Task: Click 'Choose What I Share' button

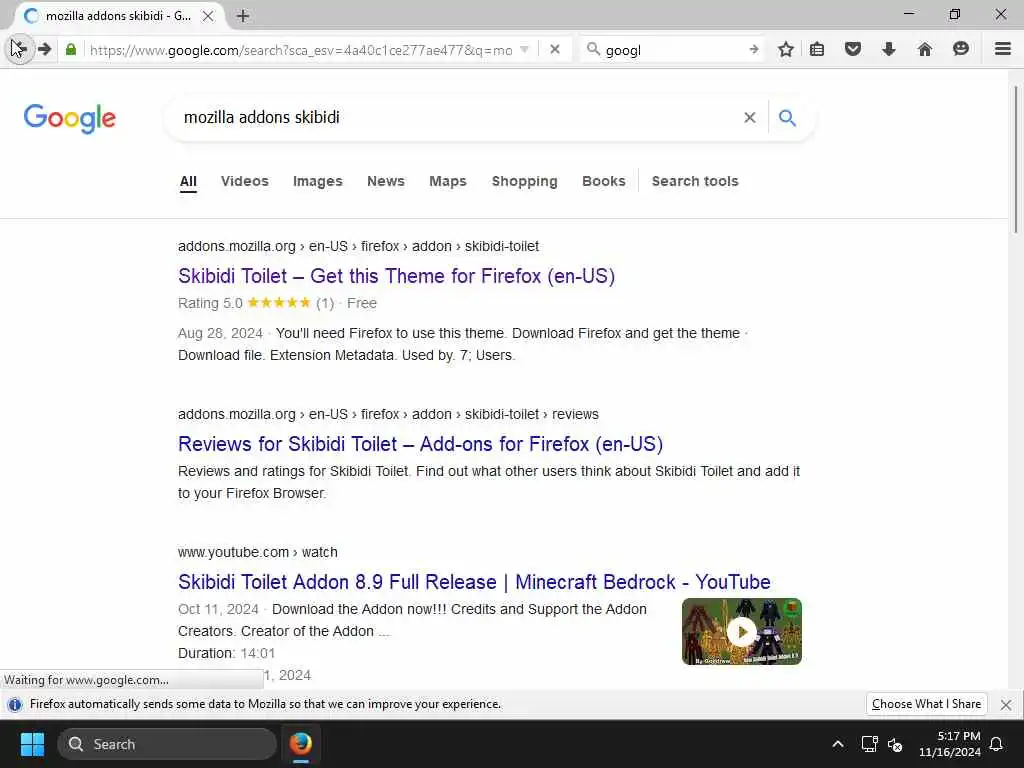Action: pos(926,704)
